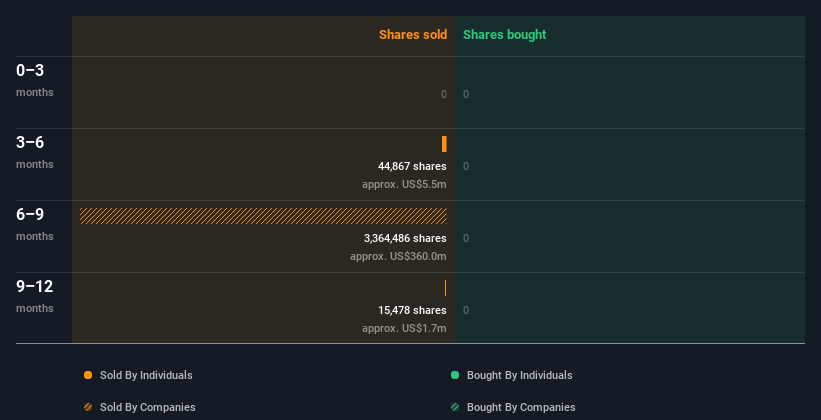Select the Bought By Companies legend label
821x420 pixels.
(521, 407)
